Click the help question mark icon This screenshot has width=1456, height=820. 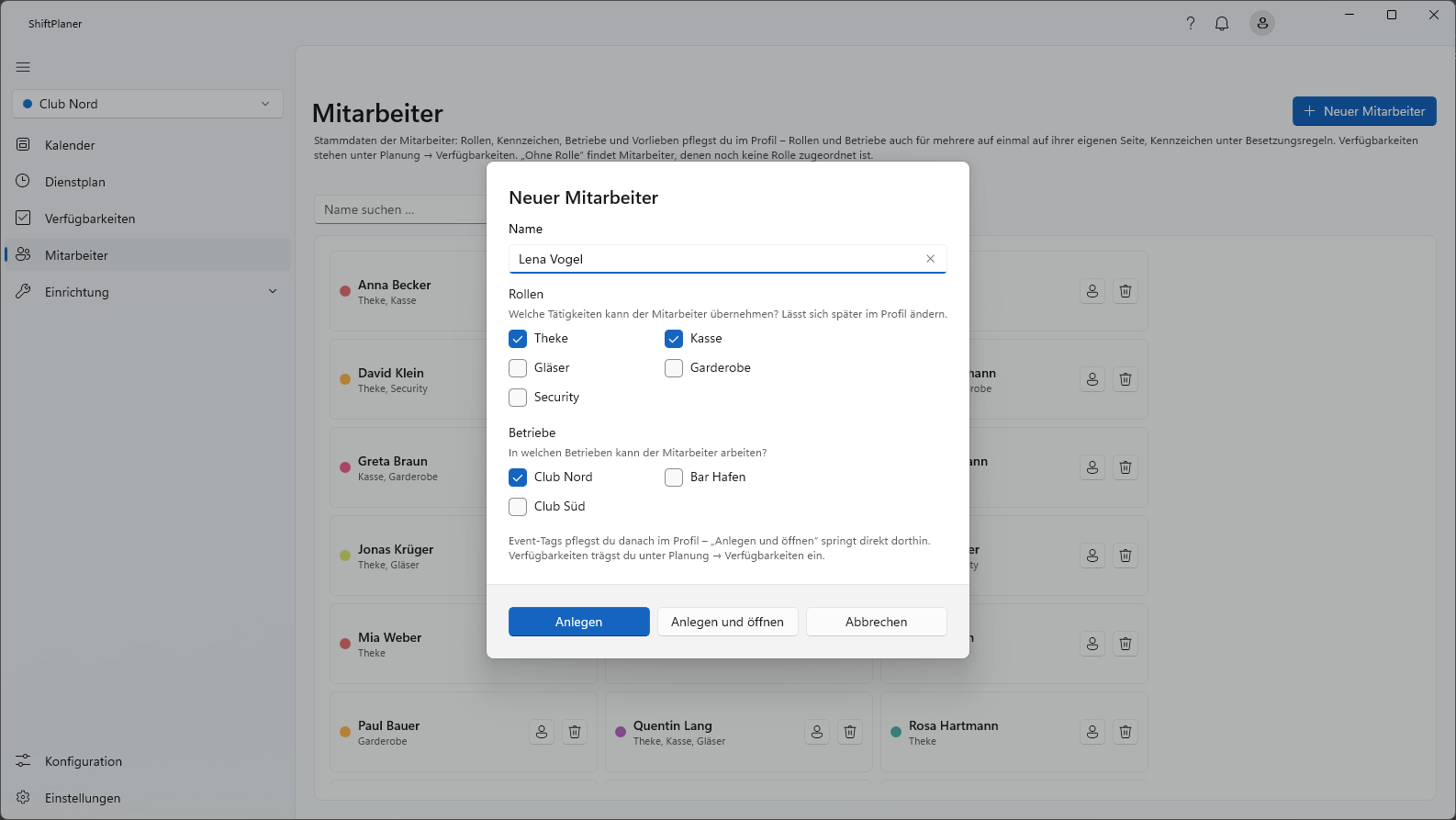click(x=1191, y=24)
